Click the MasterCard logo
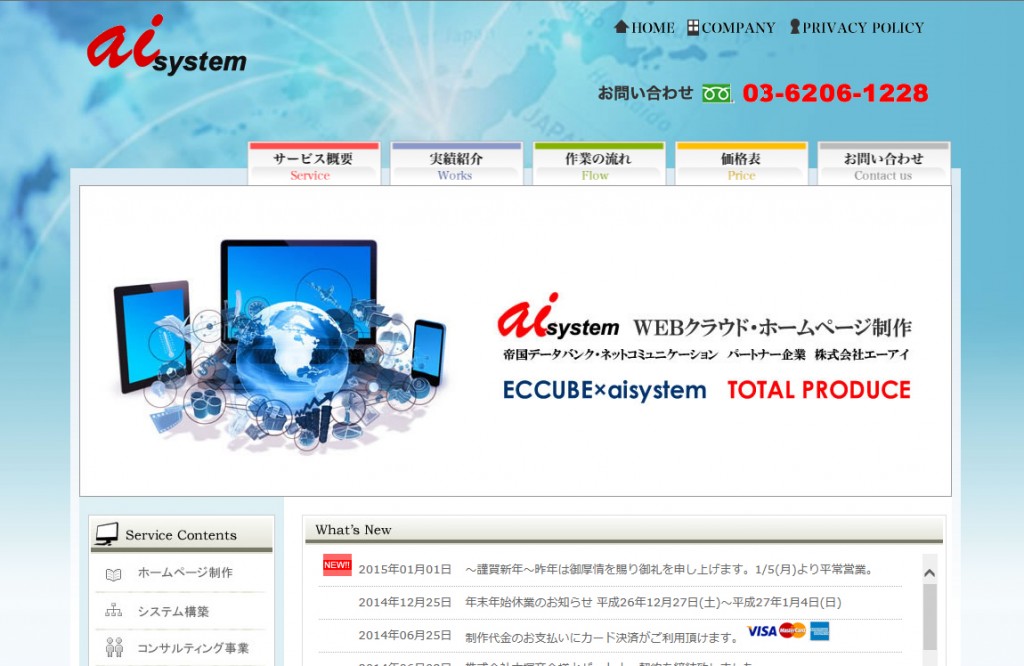 pyautogui.click(x=793, y=631)
